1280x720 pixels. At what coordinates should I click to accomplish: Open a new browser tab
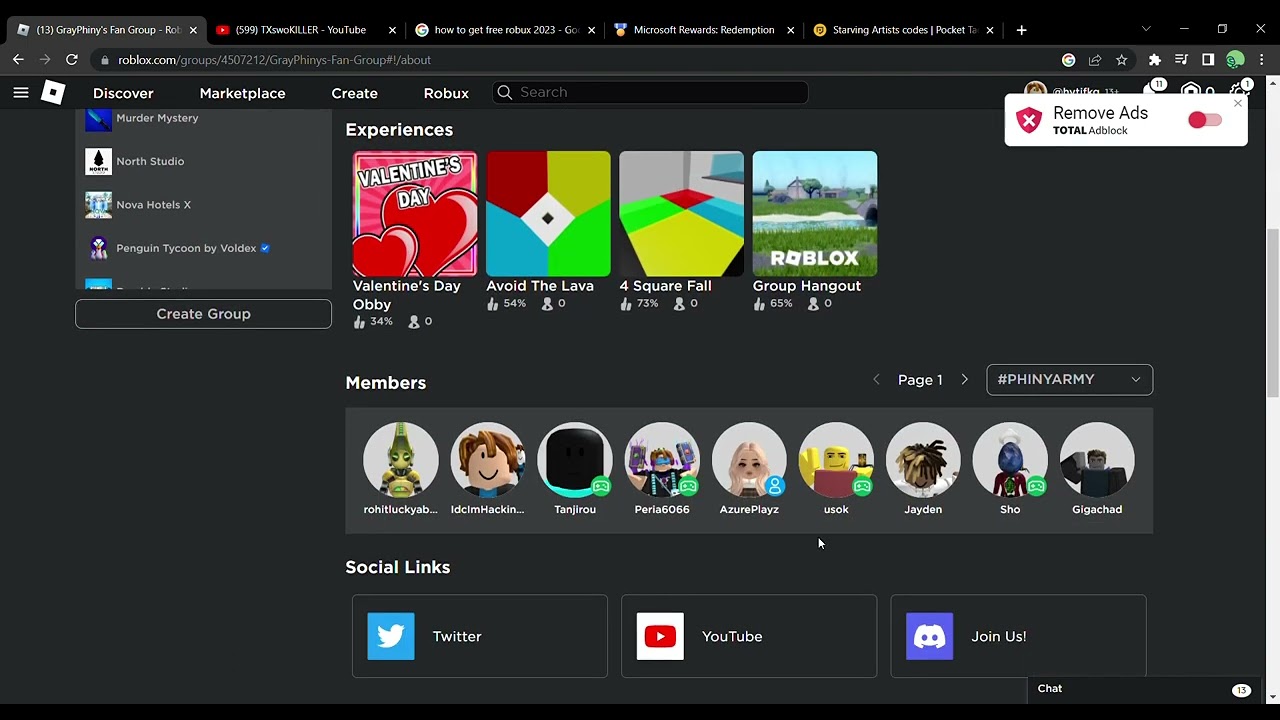[1021, 30]
